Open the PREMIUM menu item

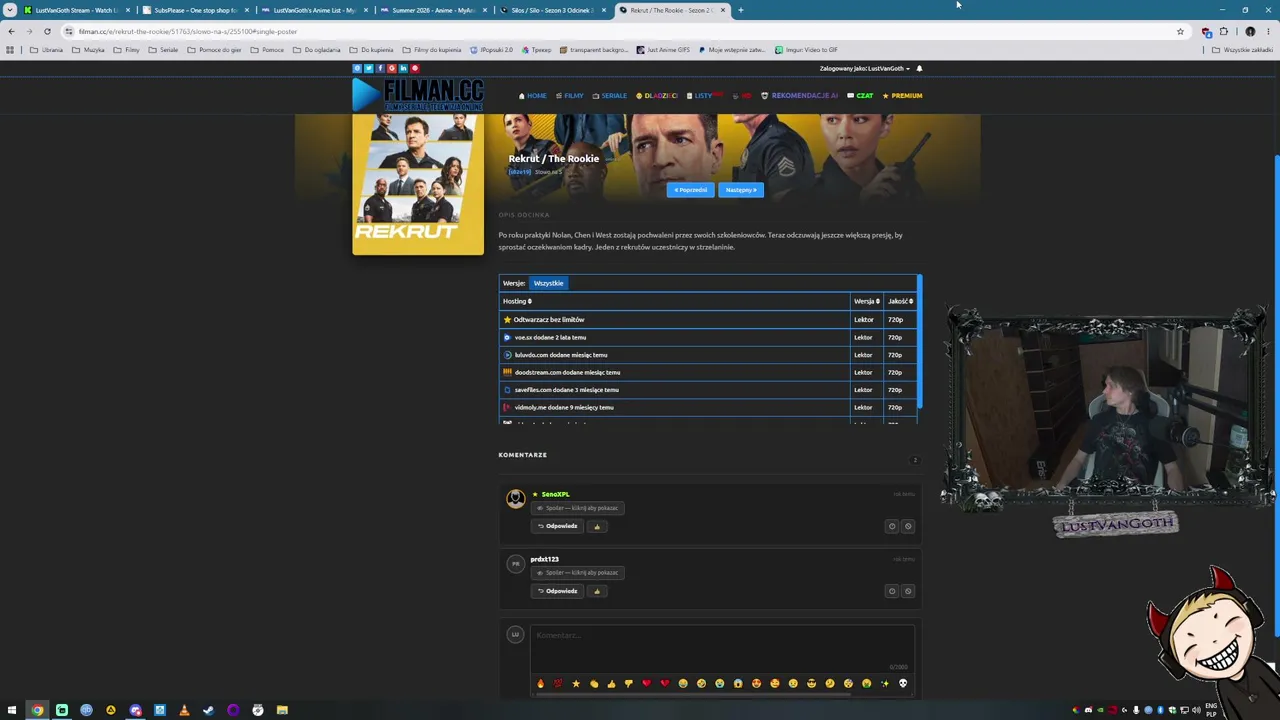click(902, 96)
